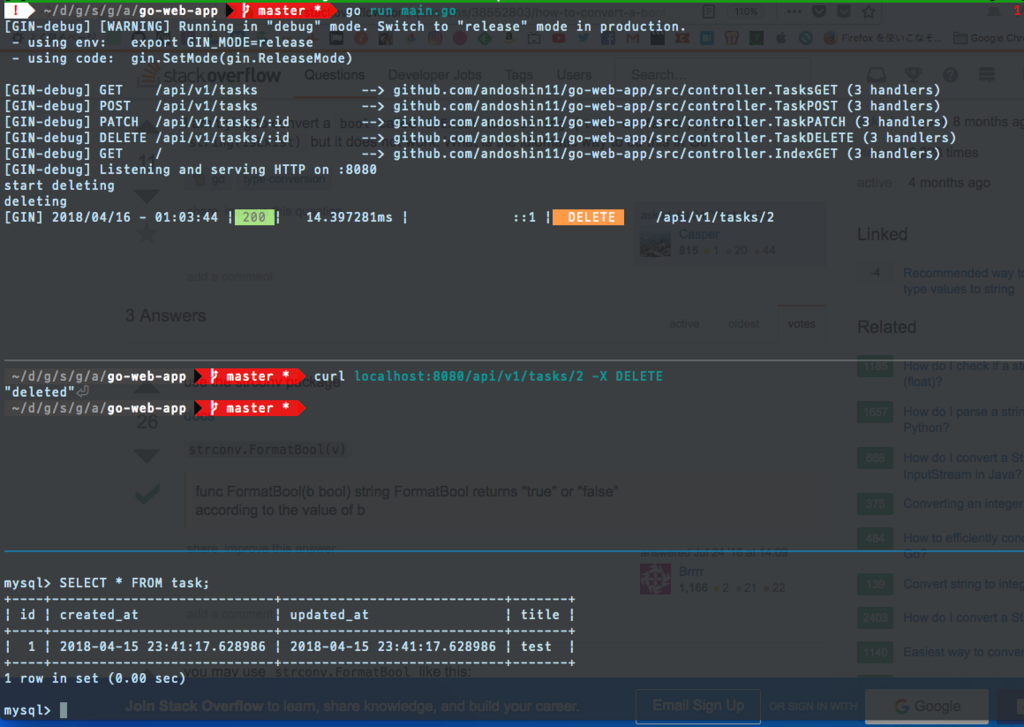Click the Amazon bookmark icon in bookmarks bar
This screenshot has width=1024, height=727.
pyautogui.click(x=509, y=38)
